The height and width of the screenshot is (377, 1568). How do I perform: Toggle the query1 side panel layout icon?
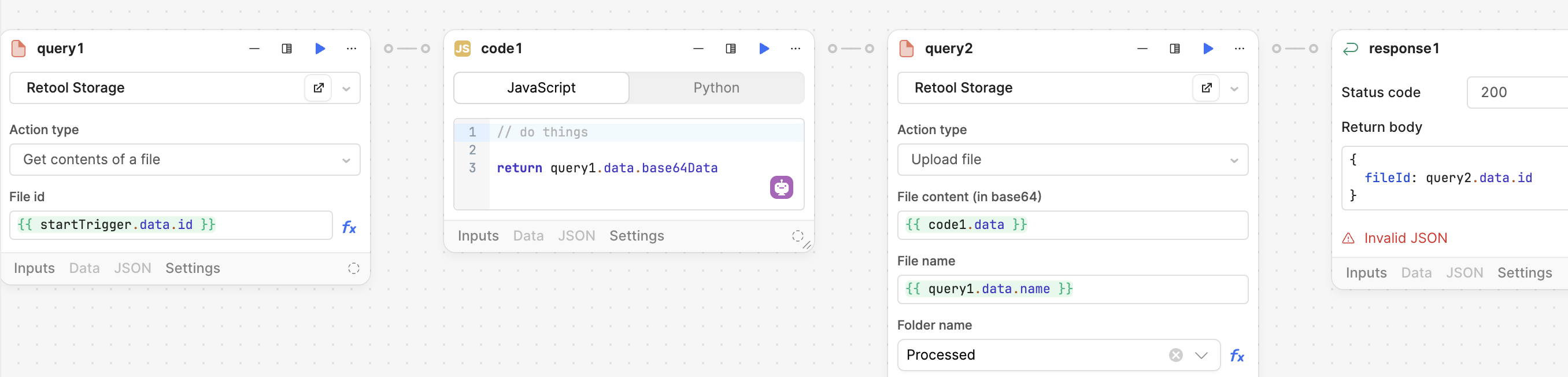coord(287,49)
